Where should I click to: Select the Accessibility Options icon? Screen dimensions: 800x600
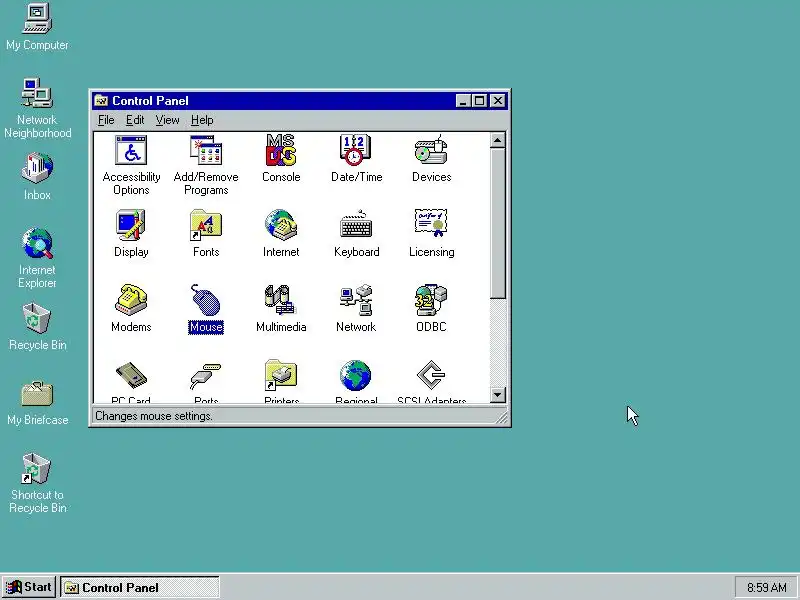[131, 151]
